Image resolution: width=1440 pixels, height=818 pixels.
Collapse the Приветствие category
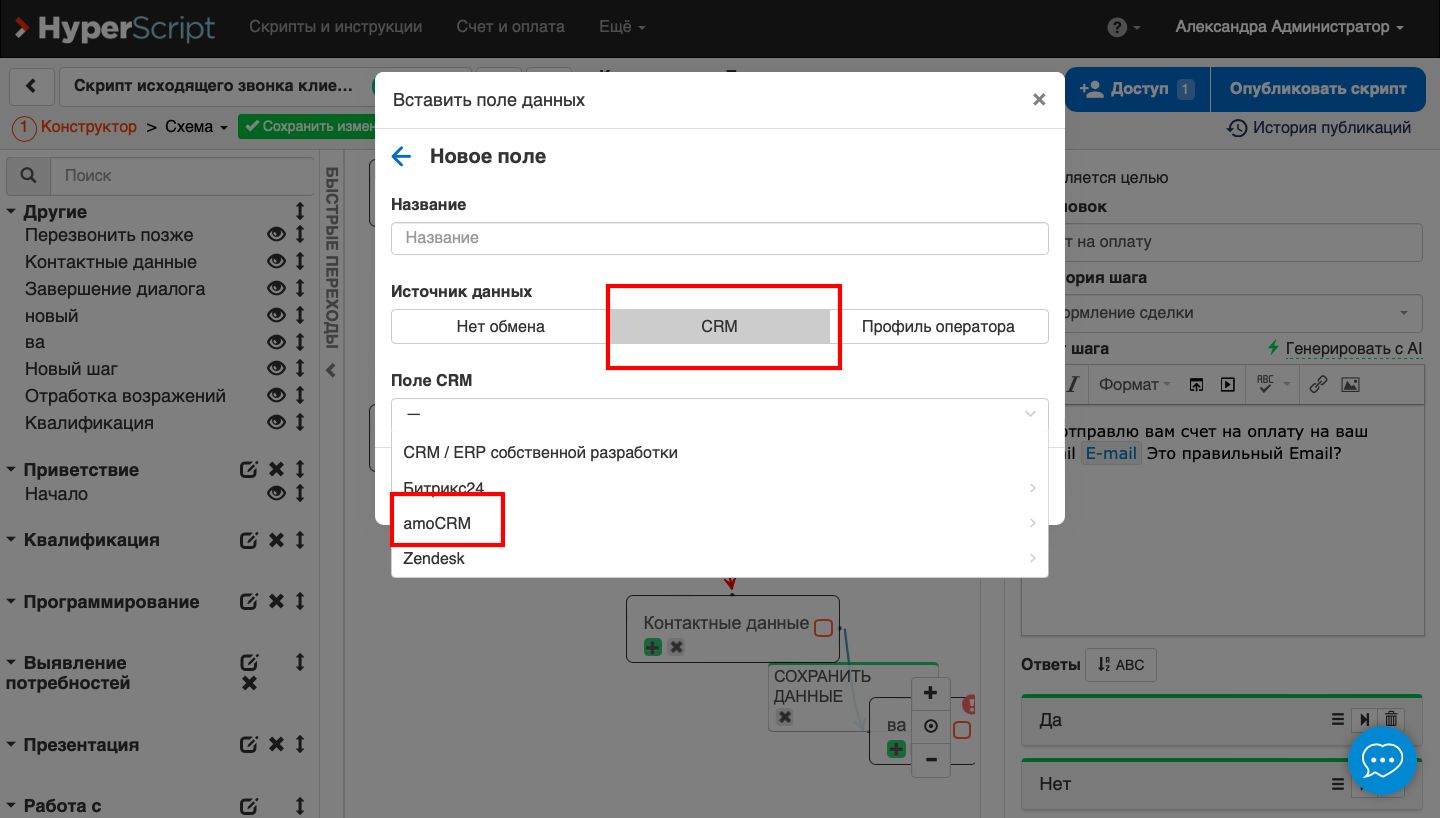[12, 469]
